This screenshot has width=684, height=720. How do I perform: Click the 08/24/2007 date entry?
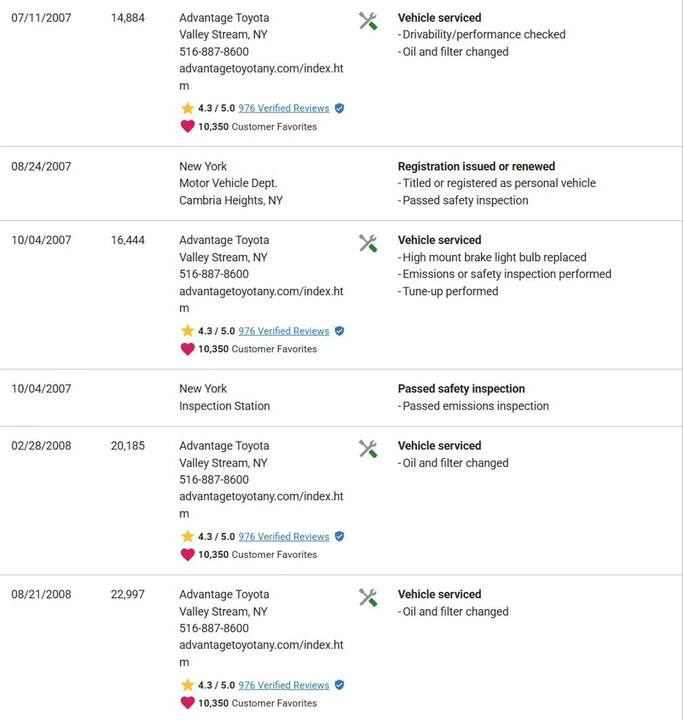tap(41, 166)
